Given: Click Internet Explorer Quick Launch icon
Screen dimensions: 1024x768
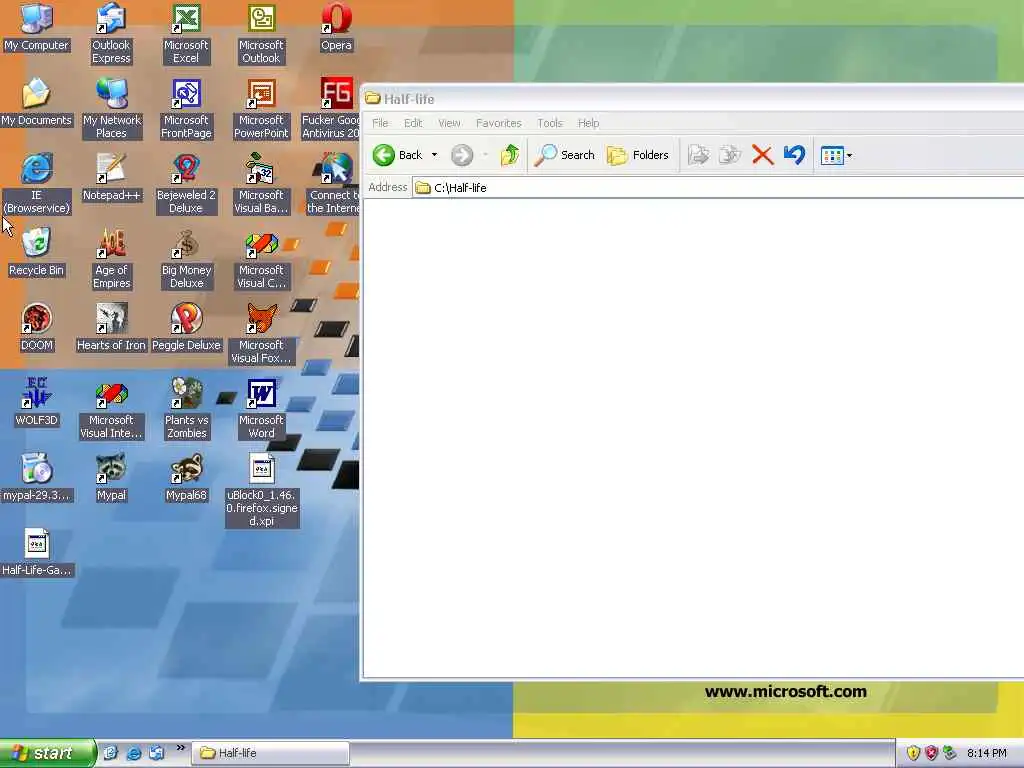Looking at the screenshot, I should point(133,753).
